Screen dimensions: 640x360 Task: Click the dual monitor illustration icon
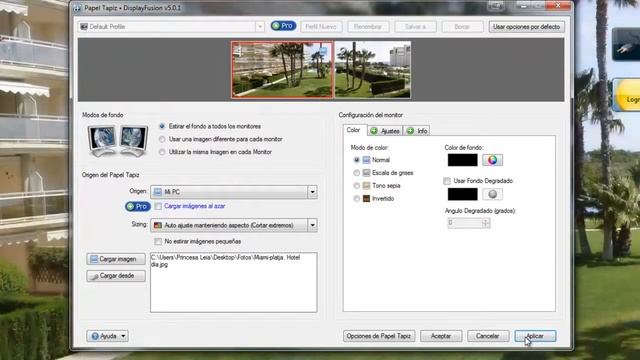coord(118,141)
